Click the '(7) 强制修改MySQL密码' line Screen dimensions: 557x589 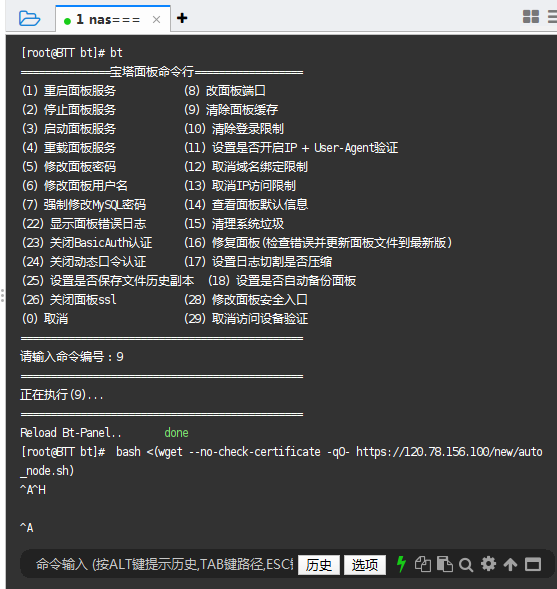(84, 205)
